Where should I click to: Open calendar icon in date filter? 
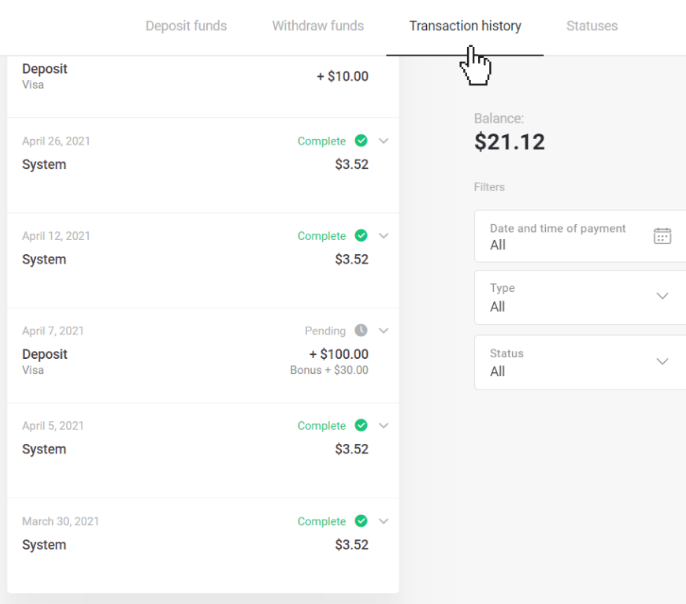(x=662, y=236)
